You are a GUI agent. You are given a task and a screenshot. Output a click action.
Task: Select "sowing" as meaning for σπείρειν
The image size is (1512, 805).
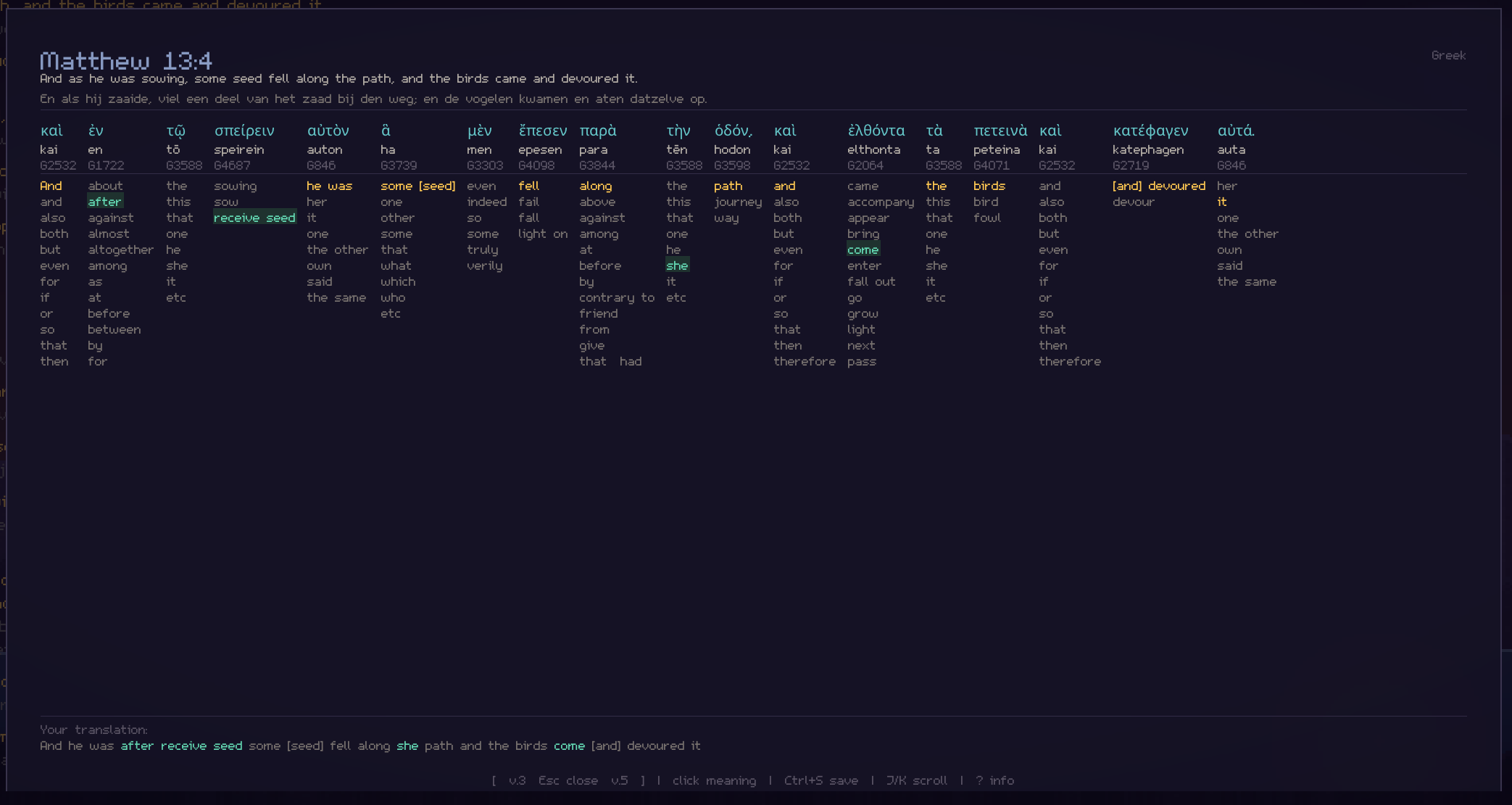coord(236,186)
